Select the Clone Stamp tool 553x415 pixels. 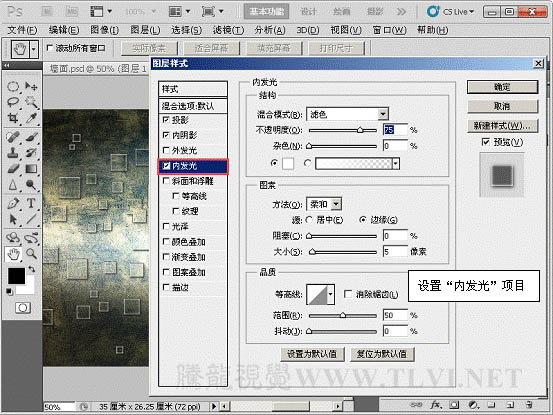click(x=13, y=153)
